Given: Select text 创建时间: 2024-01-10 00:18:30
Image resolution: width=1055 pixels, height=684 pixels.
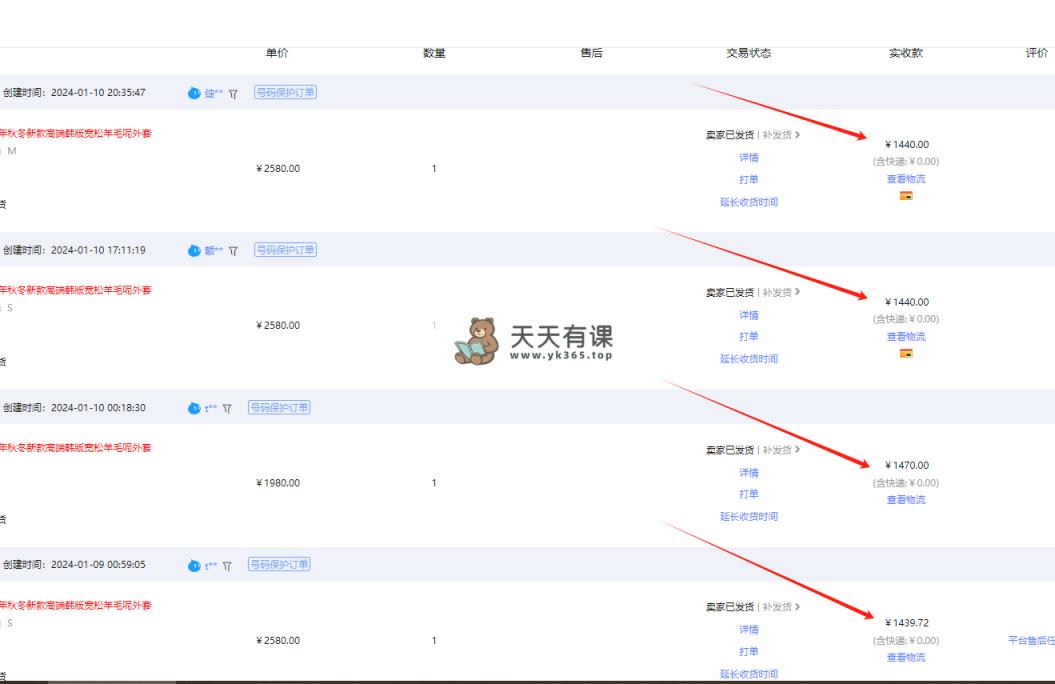Looking at the screenshot, I should pyautogui.click(x=73, y=408).
